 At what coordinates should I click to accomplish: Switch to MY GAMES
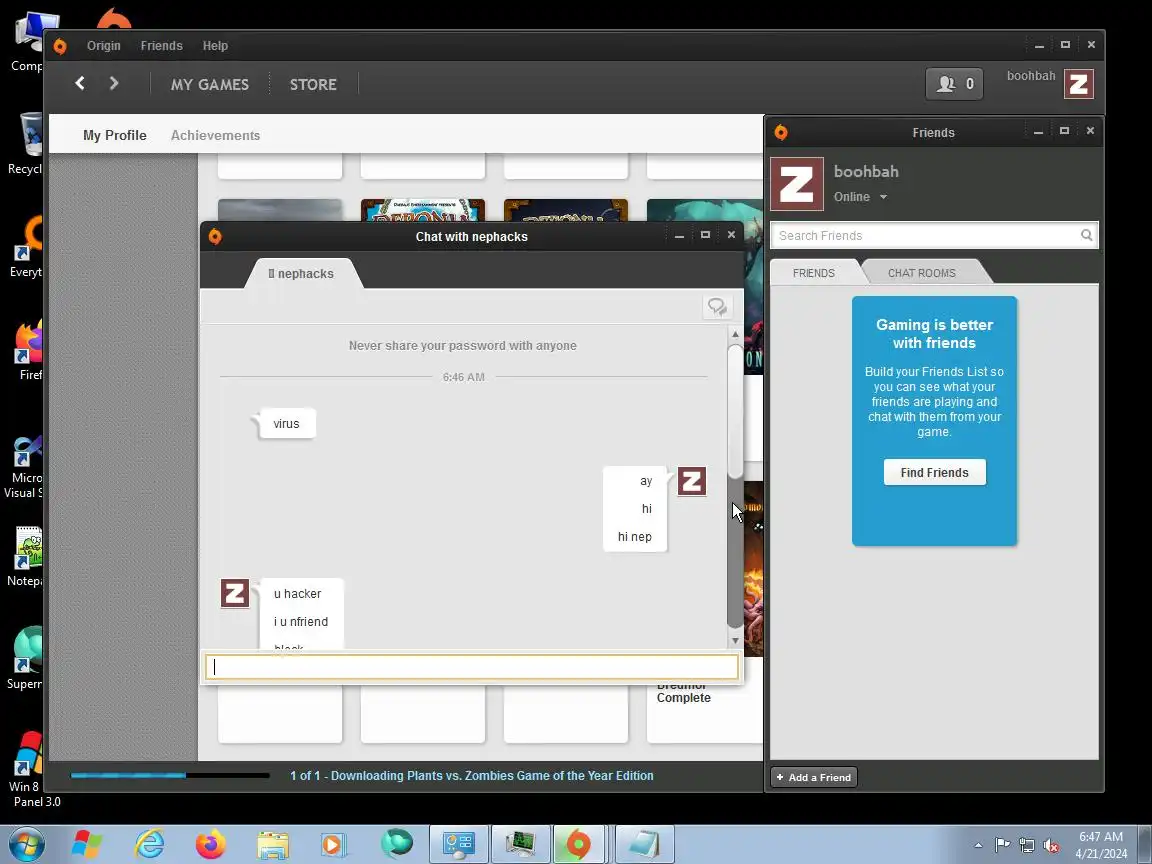pos(210,84)
